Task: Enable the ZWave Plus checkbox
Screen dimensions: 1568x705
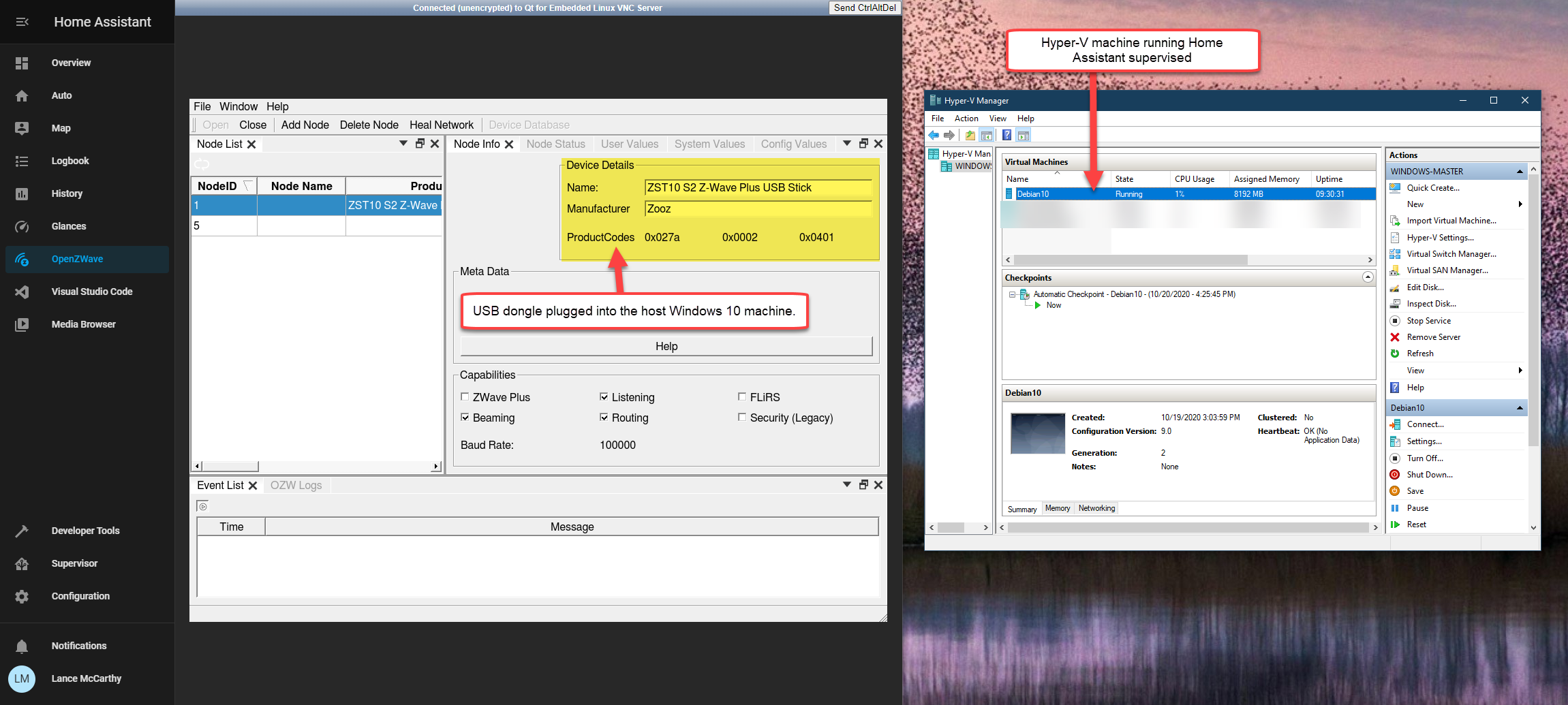Action: click(x=465, y=397)
